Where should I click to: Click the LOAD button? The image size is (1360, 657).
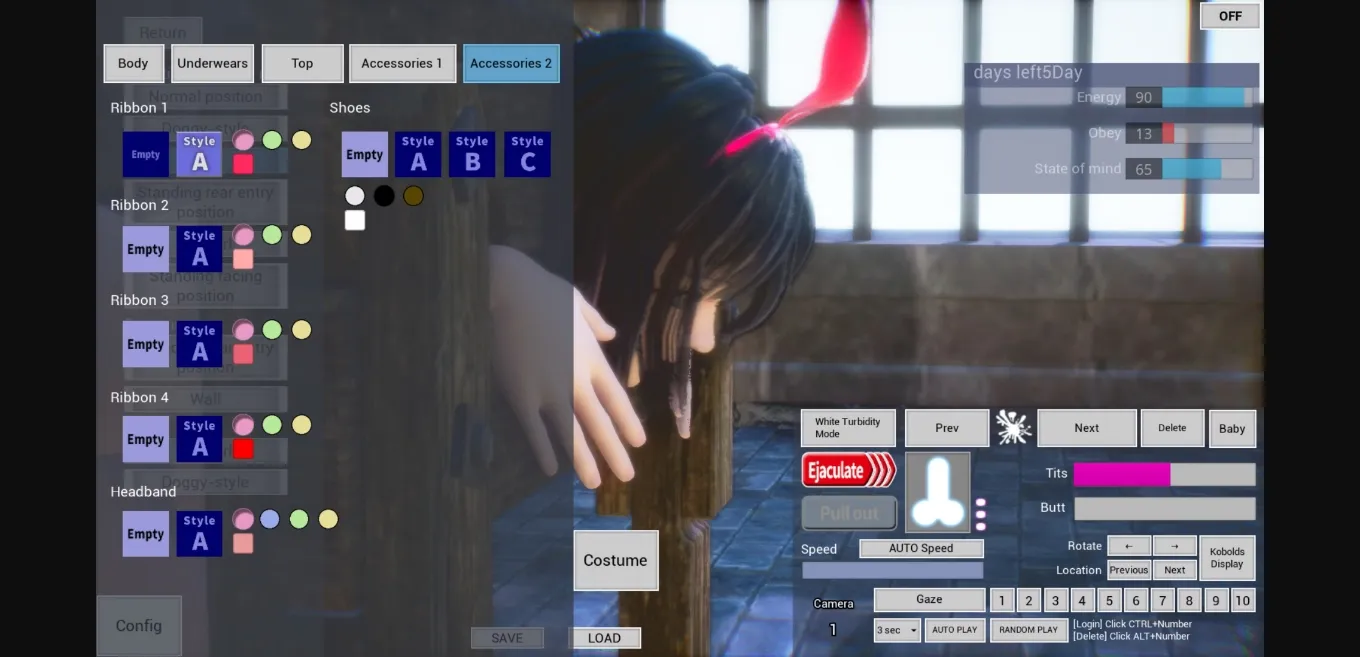tap(604, 637)
